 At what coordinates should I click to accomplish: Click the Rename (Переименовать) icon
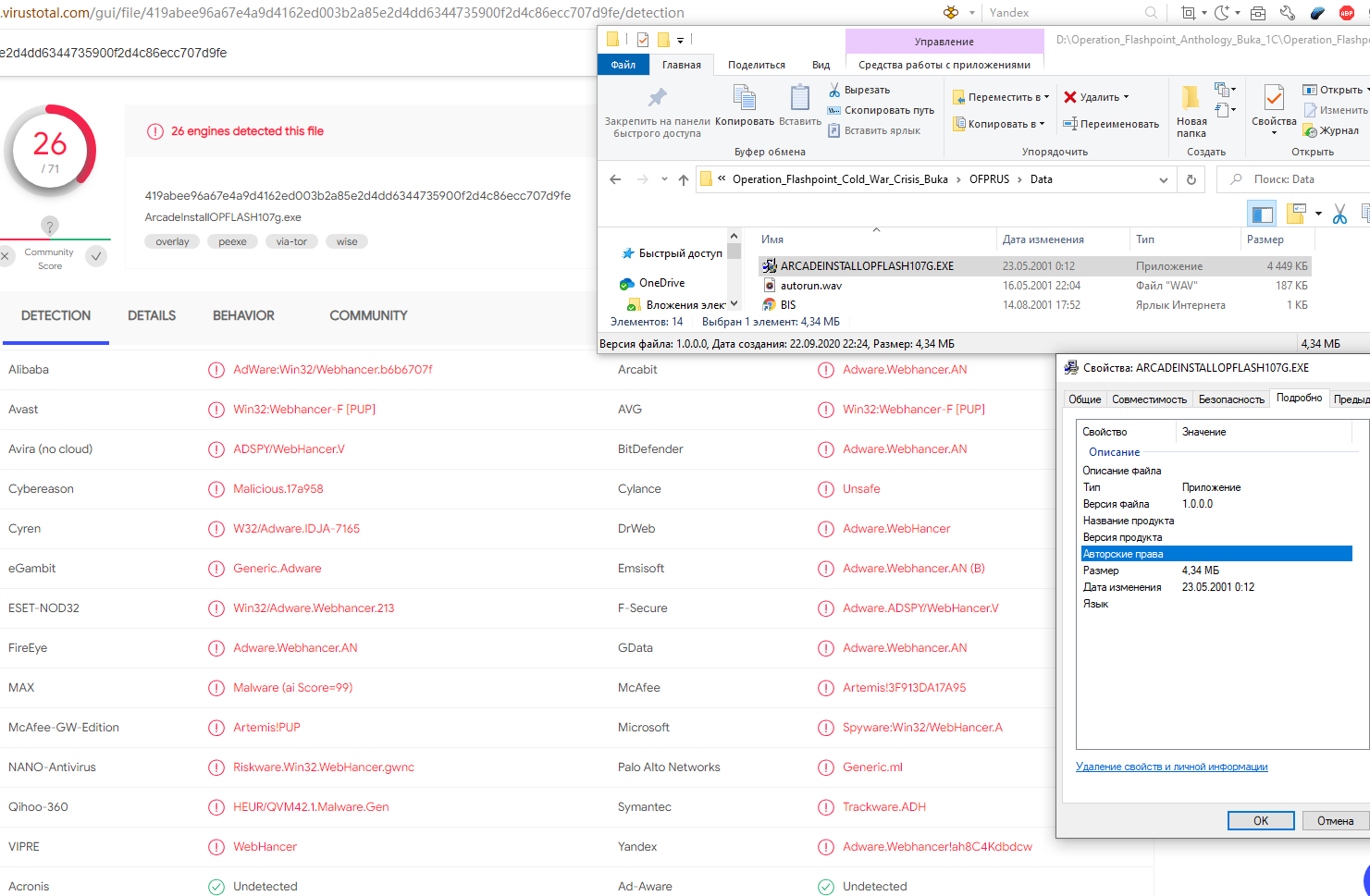(x=1070, y=124)
